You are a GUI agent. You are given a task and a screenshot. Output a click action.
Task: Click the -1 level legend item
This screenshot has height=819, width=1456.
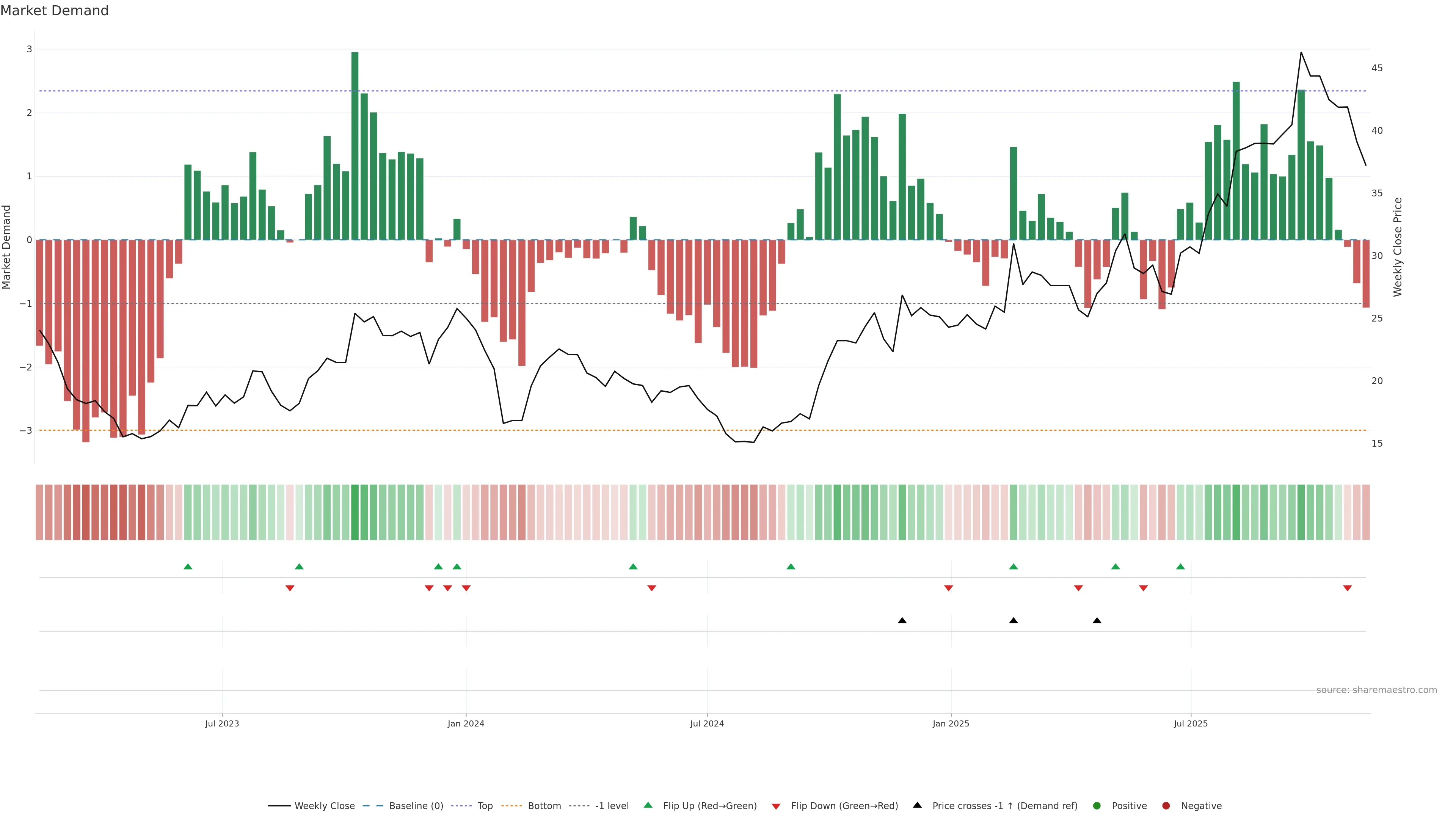click(612, 806)
